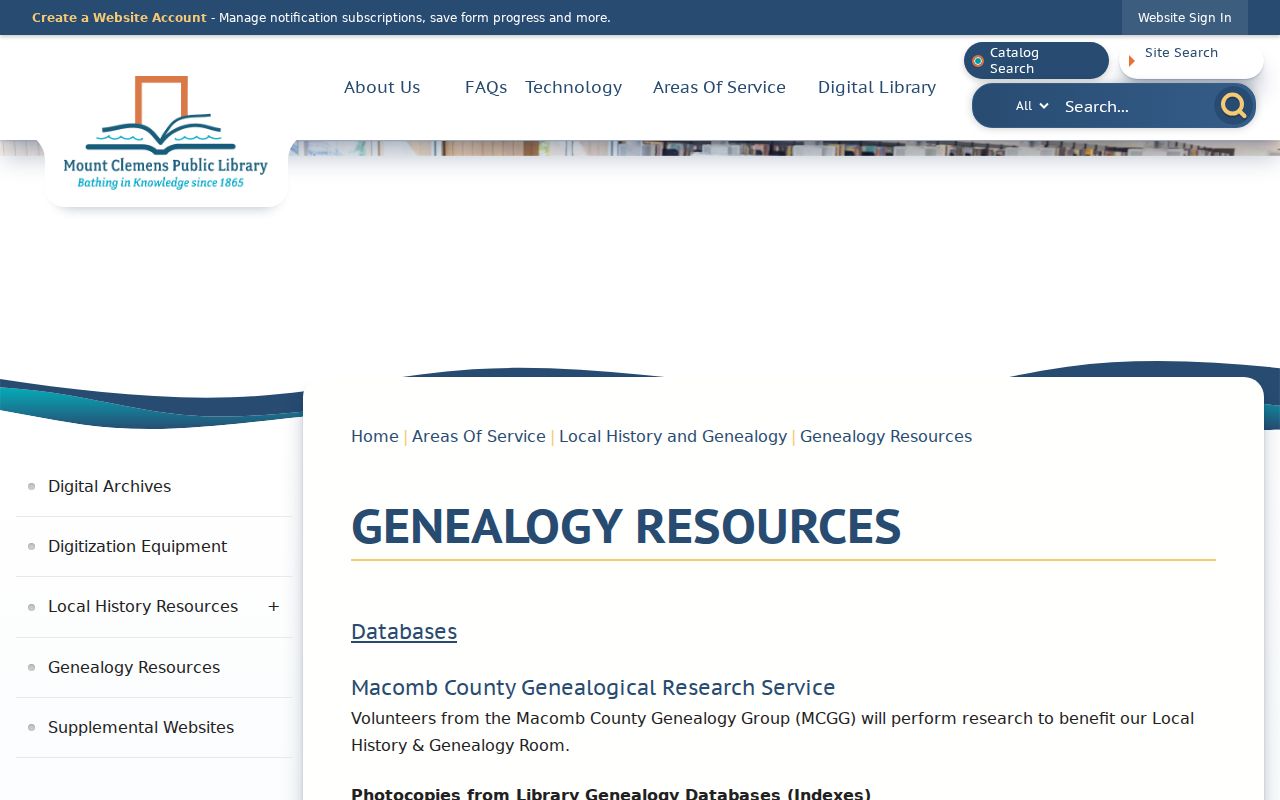Click the Website Sign In button
1280x800 pixels.
click(x=1184, y=18)
